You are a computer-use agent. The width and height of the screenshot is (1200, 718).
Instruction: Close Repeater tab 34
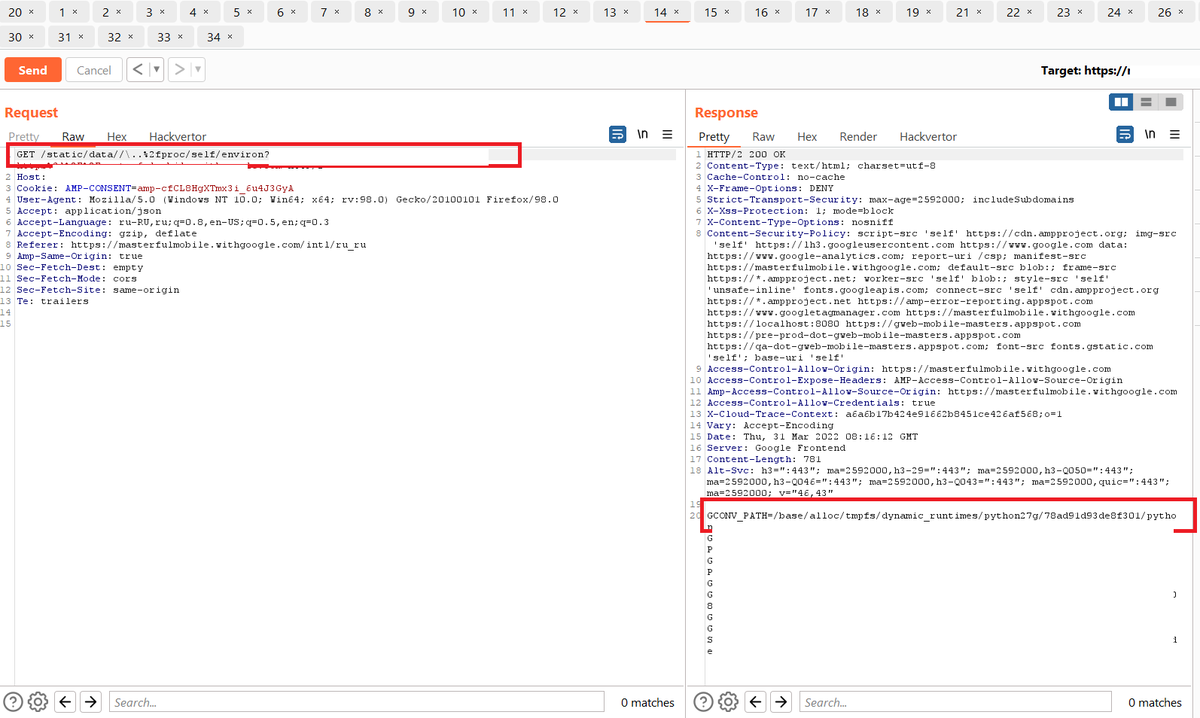click(x=231, y=37)
